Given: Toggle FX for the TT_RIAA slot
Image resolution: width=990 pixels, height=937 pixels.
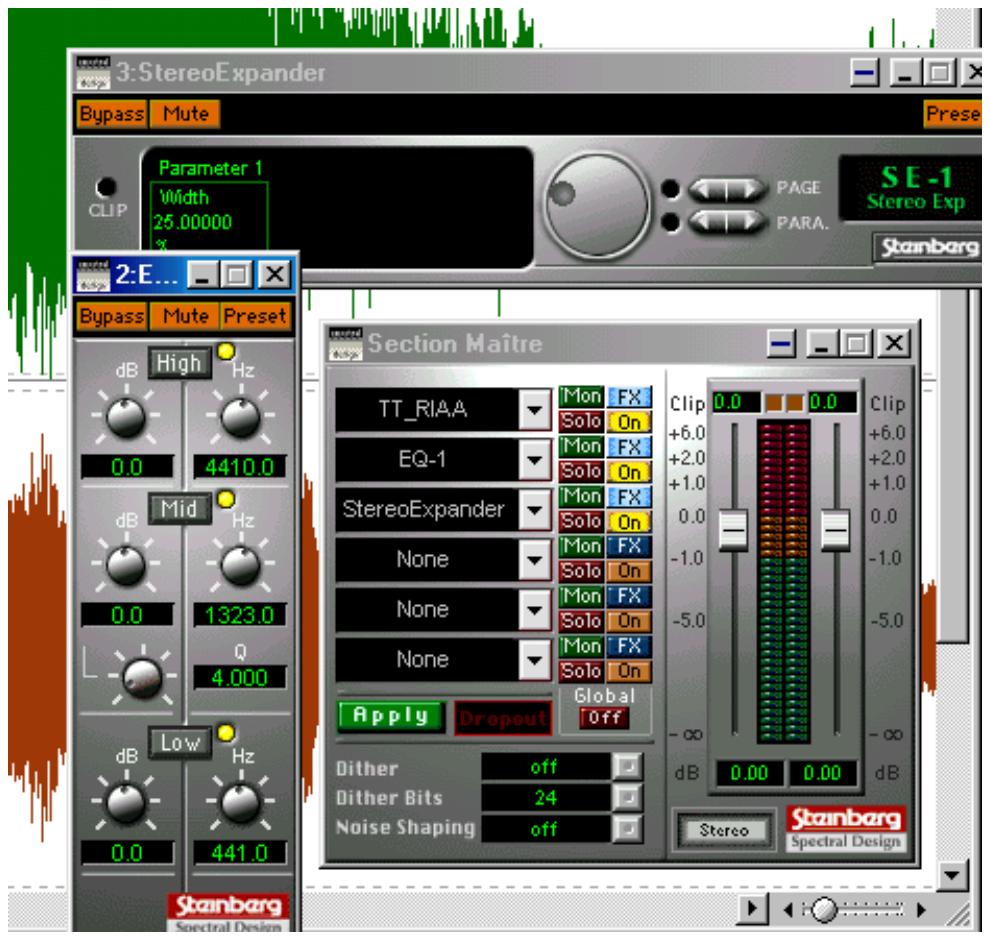Looking at the screenshot, I should pyautogui.click(x=629, y=397).
